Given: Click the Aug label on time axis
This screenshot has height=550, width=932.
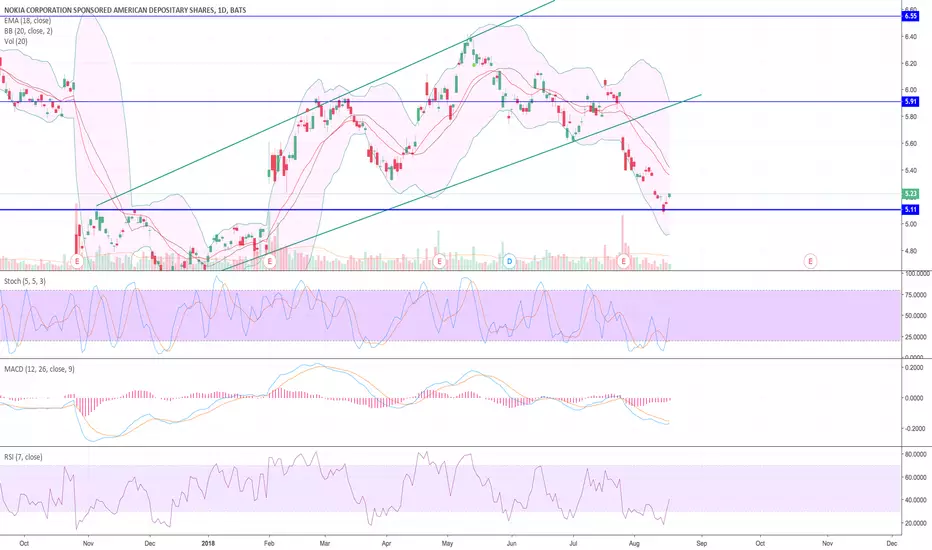Looking at the screenshot, I should (634, 543).
